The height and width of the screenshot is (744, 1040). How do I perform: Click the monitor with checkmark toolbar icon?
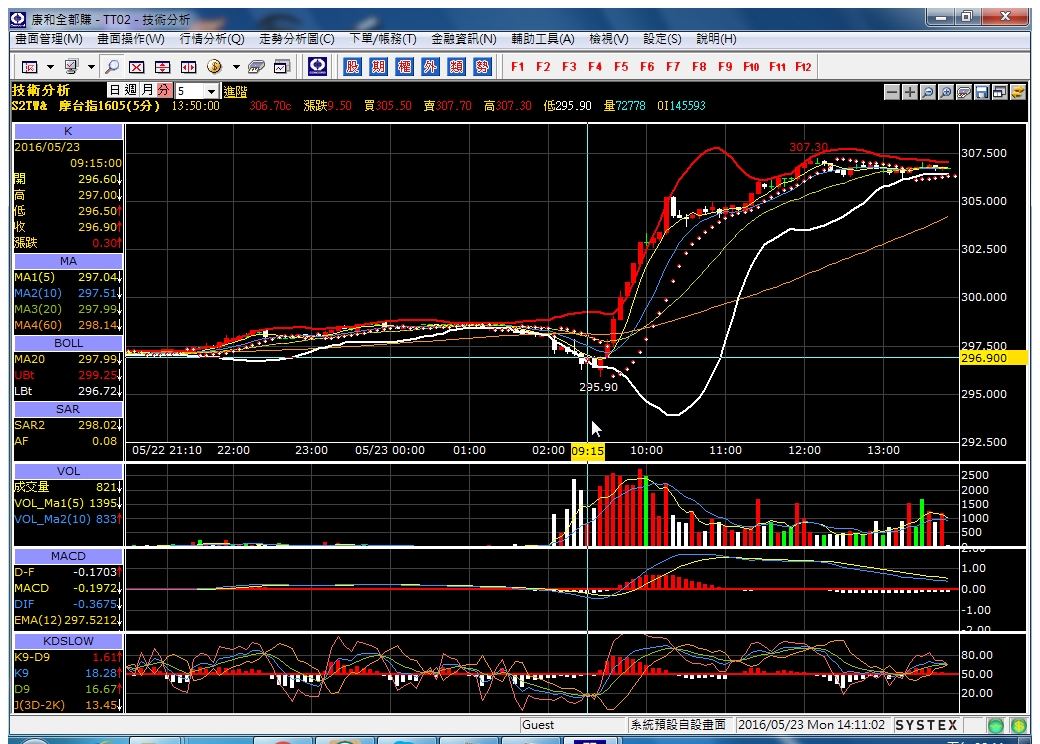pos(71,67)
